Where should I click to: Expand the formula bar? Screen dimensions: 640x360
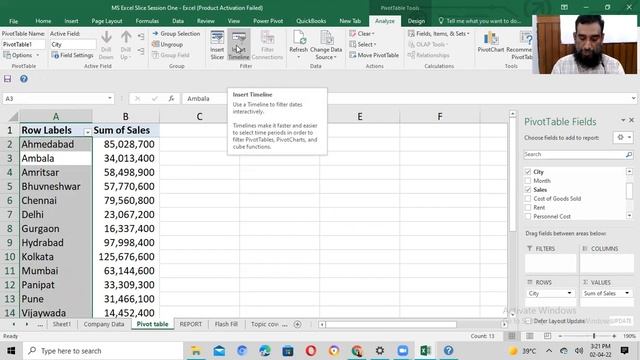(x=633, y=98)
